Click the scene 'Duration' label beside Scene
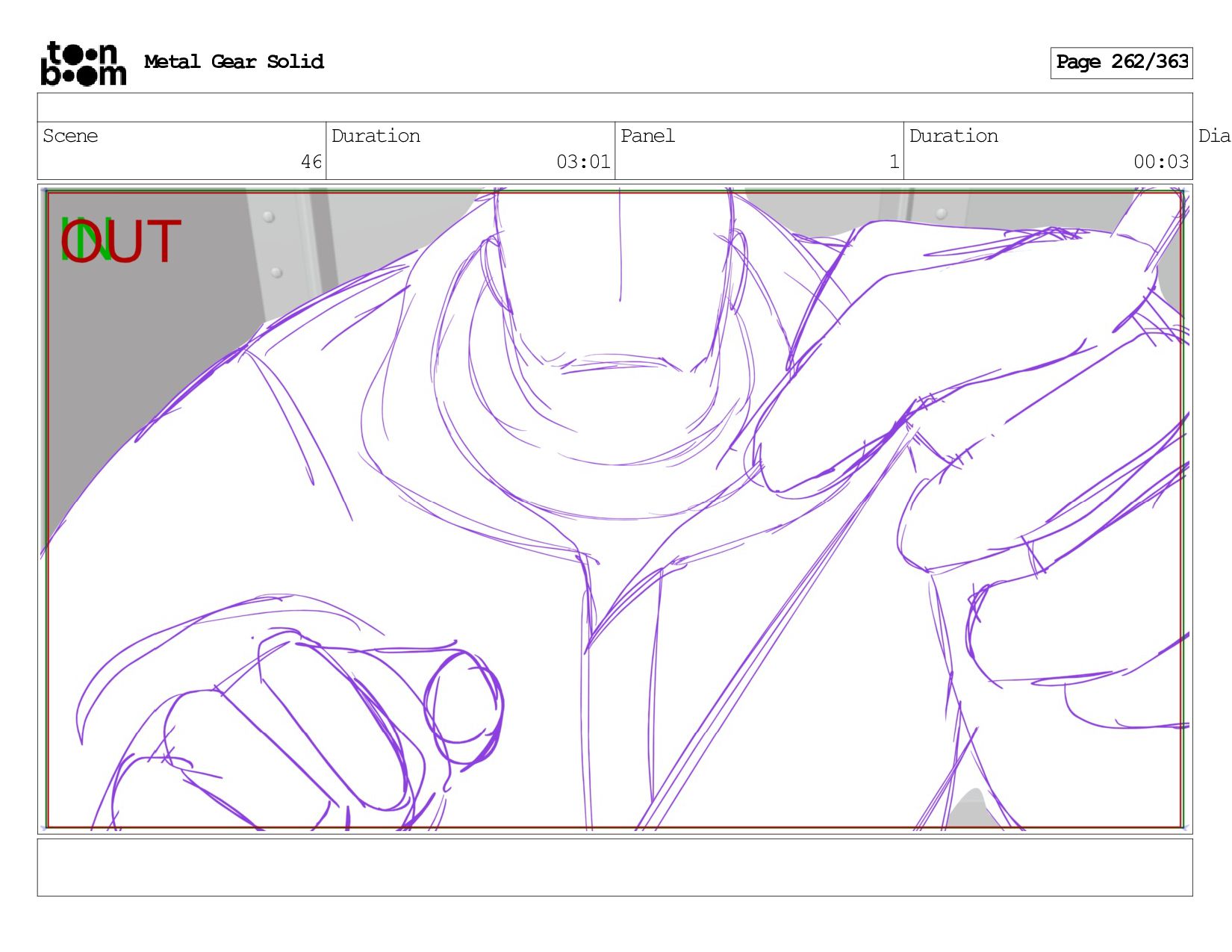 (376, 136)
